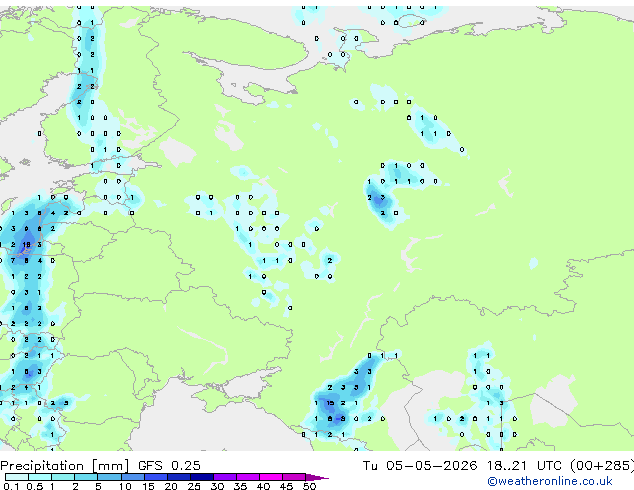634x490 pixels.
Task: Click the legend label '35'
Action: pyautogui.click(x=240, y=486)
